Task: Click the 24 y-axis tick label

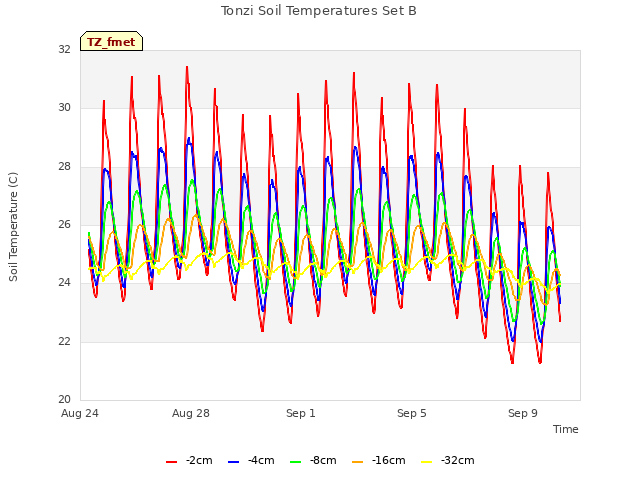Action: pyautogui.click(x=64, y=283)
